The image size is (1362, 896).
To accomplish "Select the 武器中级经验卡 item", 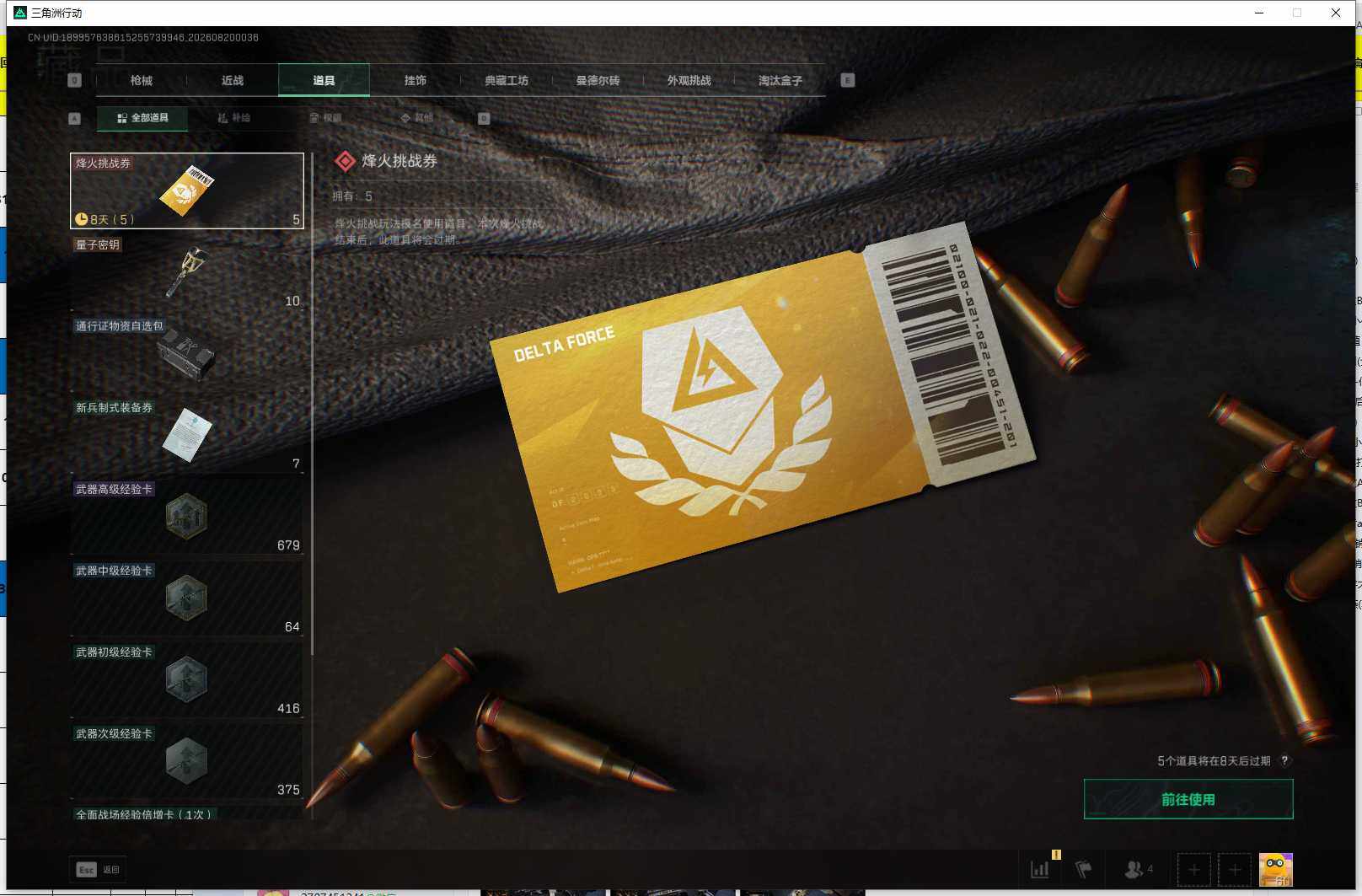I will [x=187, y=598].
